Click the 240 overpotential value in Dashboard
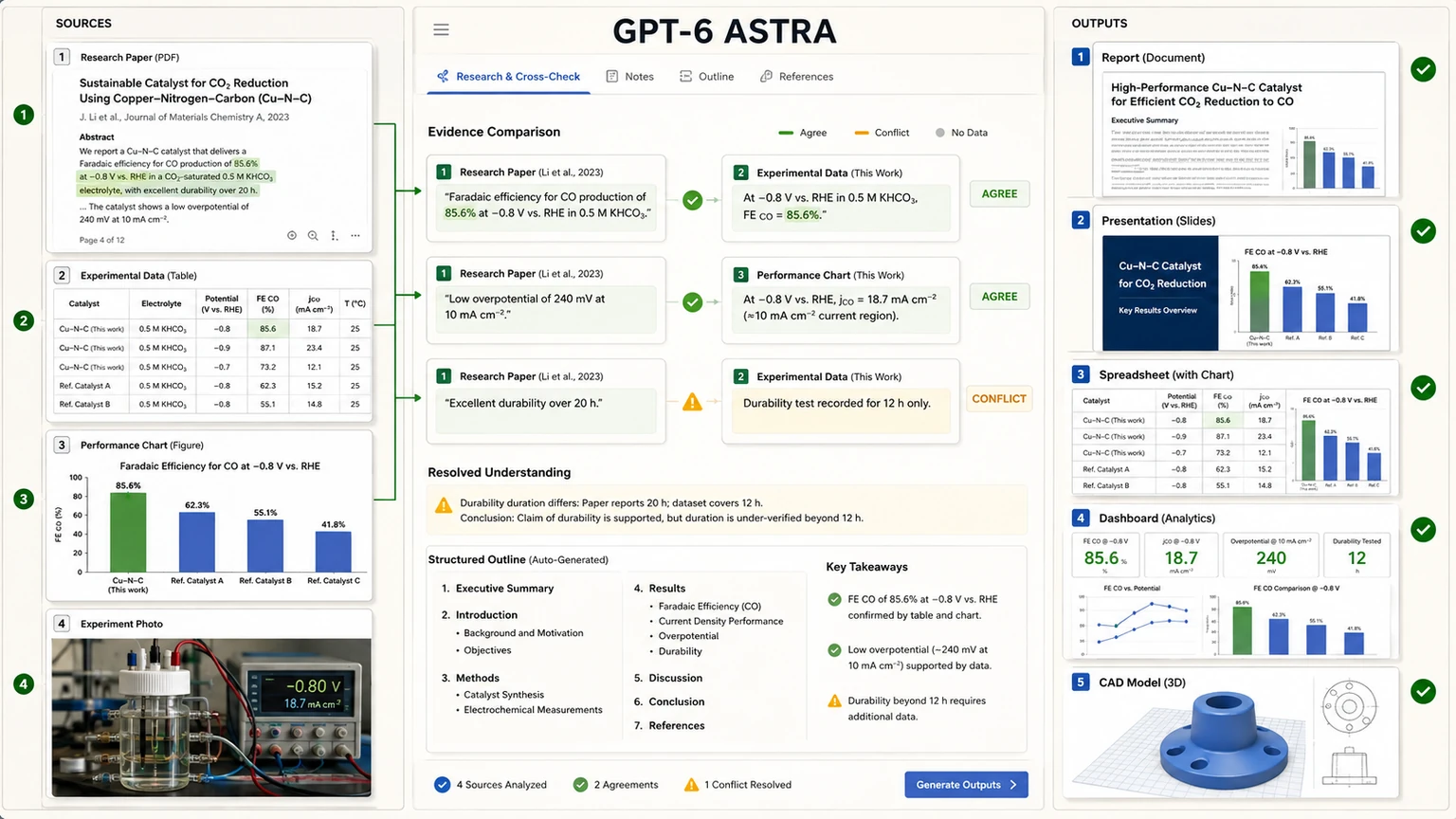The width and height of the screenshot is (1456, 819). pyautogui.click(x=1271, y=558)
